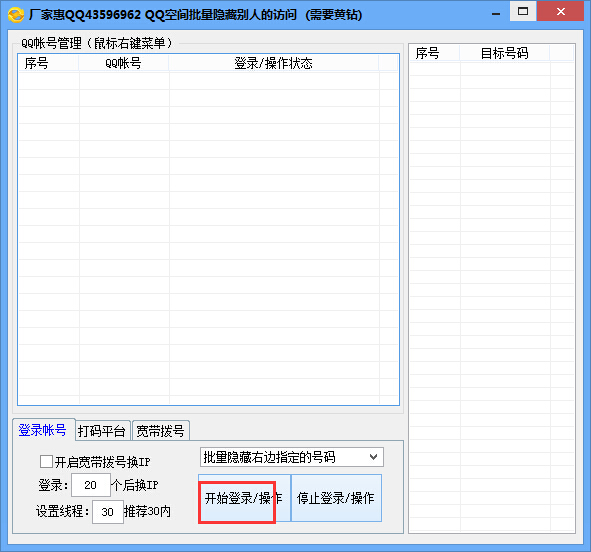591x552 pixels.
Task: Click the 登录/操作状态 column header
Action: coord(274,63)
